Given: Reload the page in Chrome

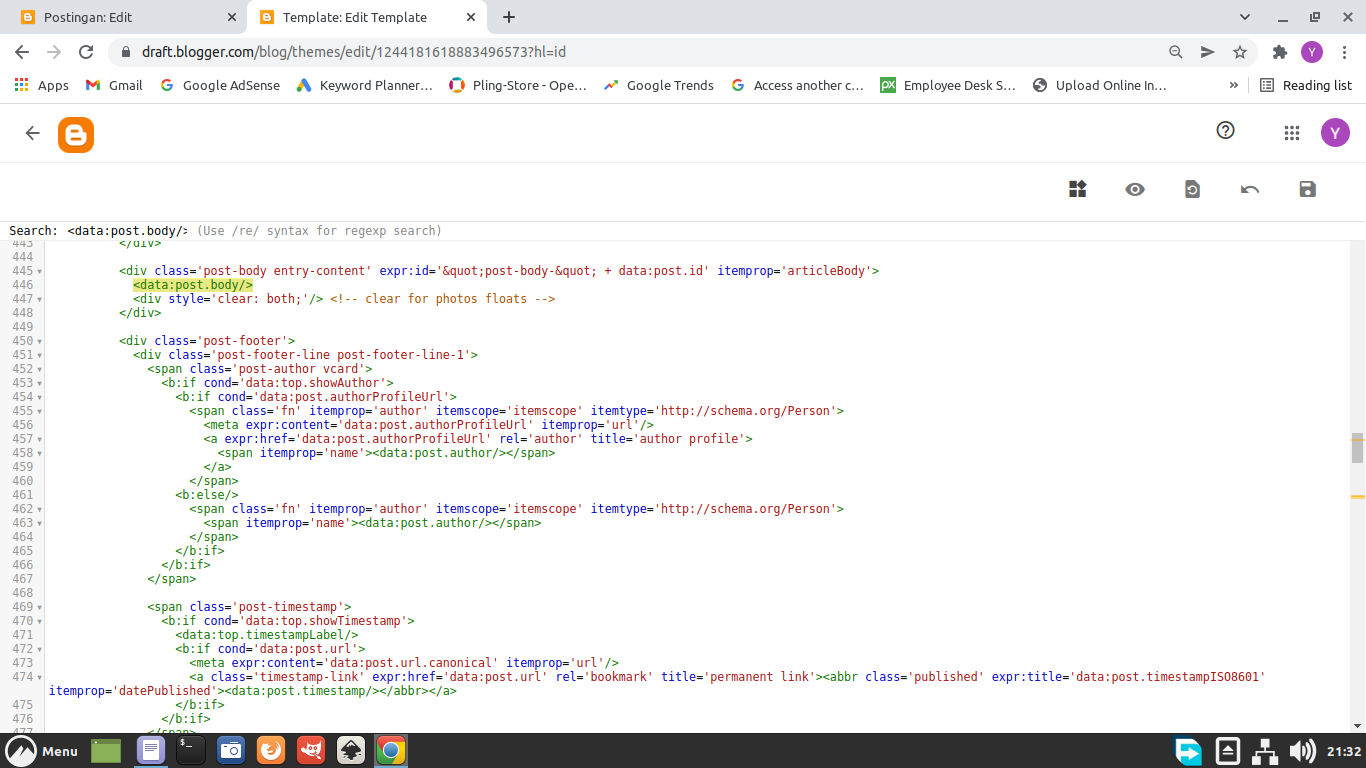Looking at the screenshot, I should click(x=86, y=52).
